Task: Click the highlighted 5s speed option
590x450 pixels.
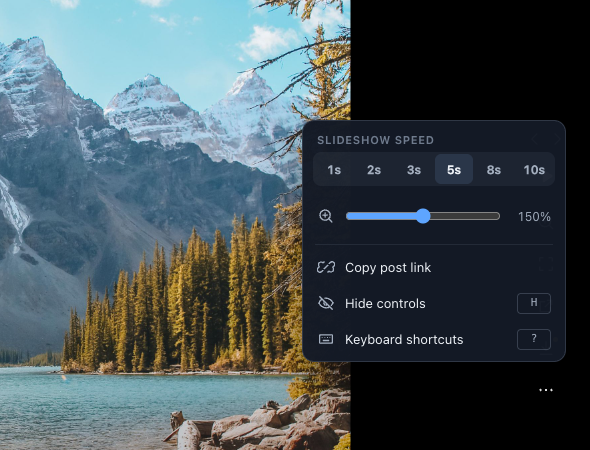Action: (x=454, y=170)
